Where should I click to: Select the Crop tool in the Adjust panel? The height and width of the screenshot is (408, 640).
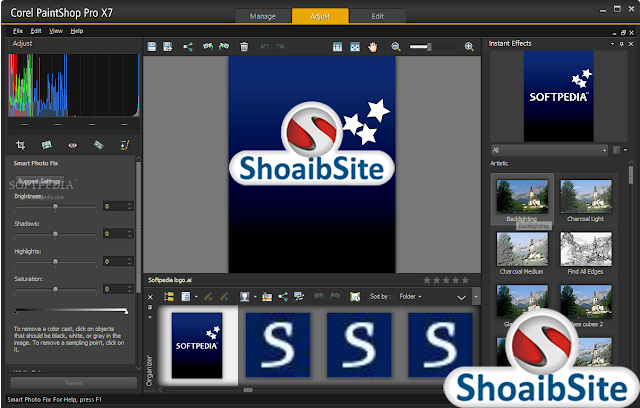click(20, 145)
